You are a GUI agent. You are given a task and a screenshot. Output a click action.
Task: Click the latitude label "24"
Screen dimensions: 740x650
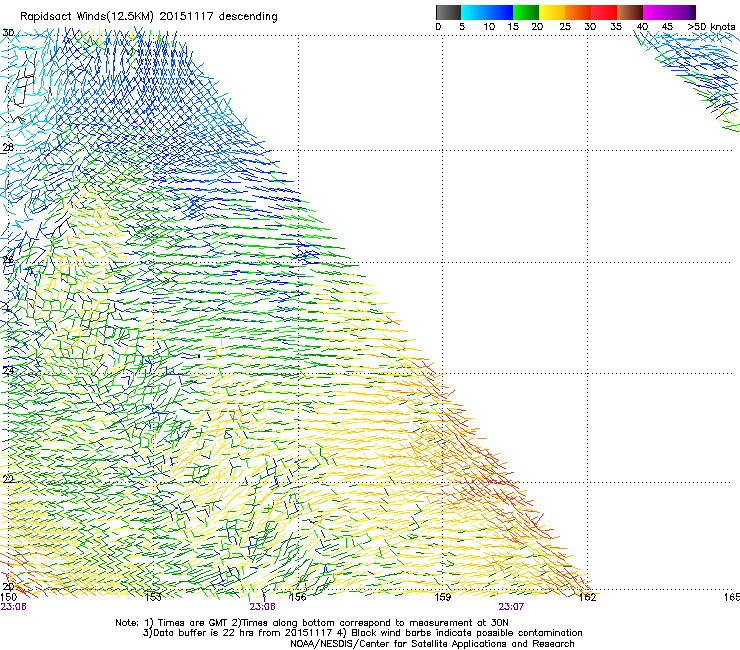tap(8, 371)
